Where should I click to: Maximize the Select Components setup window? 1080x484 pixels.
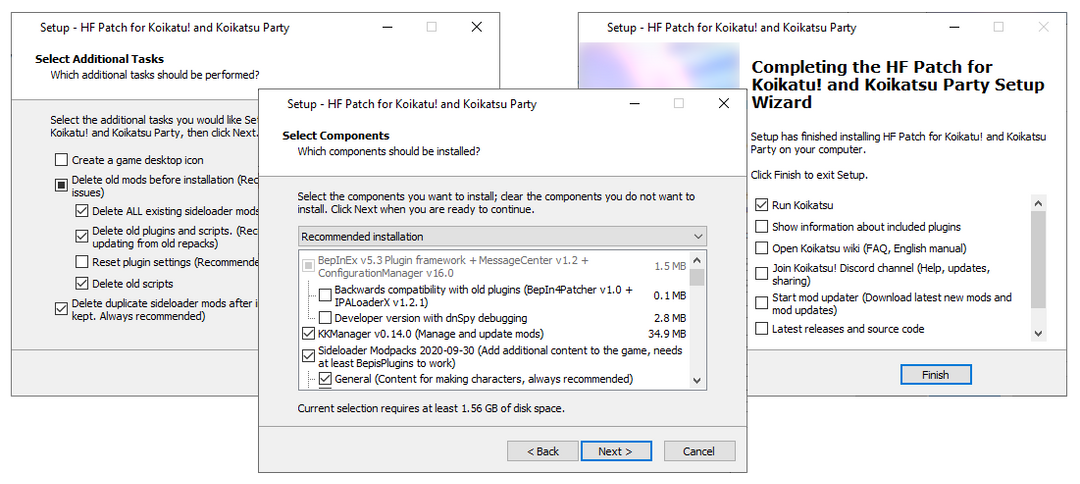pos(679,103)
